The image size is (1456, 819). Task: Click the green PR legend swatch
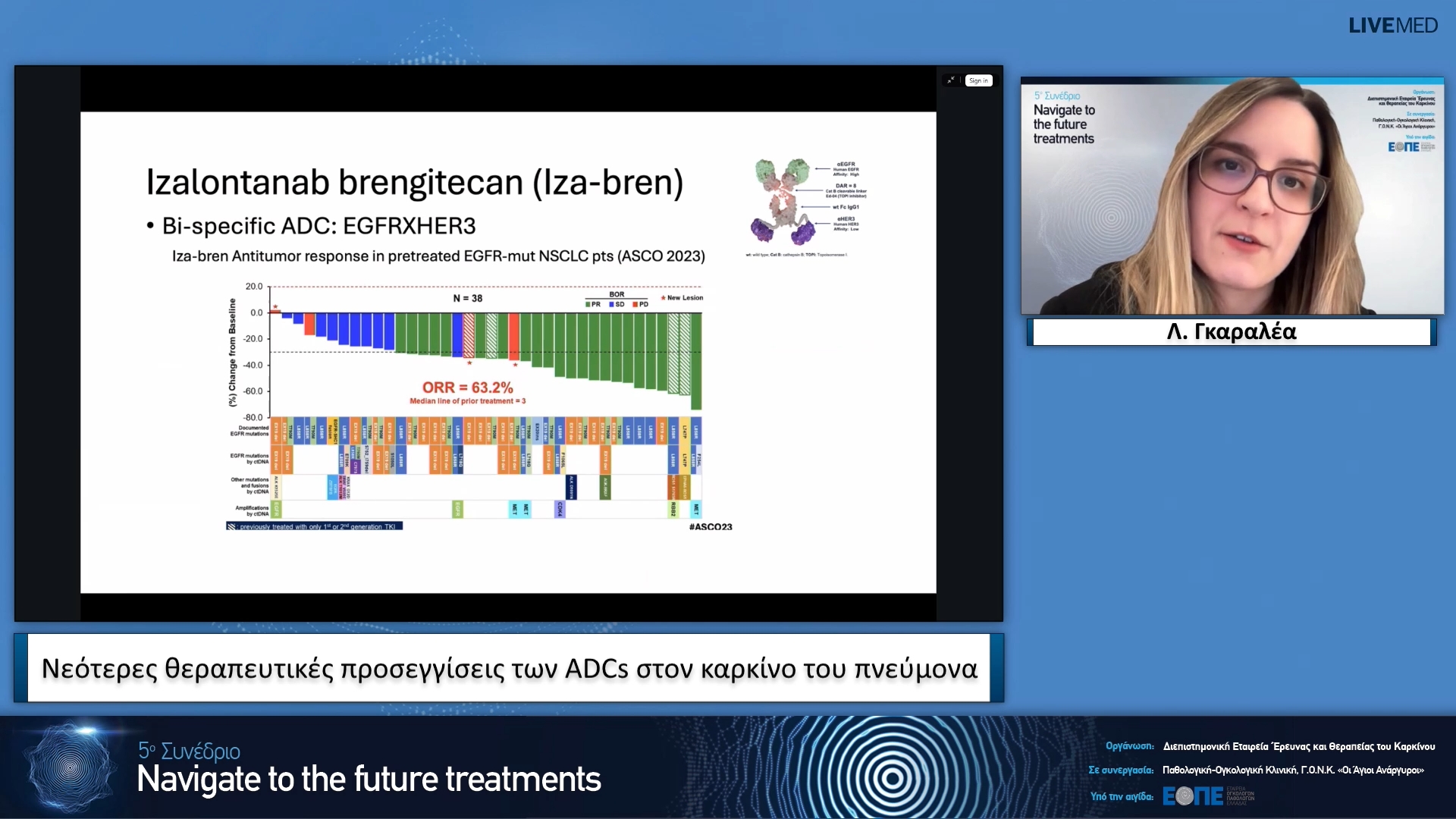click(x=588, y=305)
